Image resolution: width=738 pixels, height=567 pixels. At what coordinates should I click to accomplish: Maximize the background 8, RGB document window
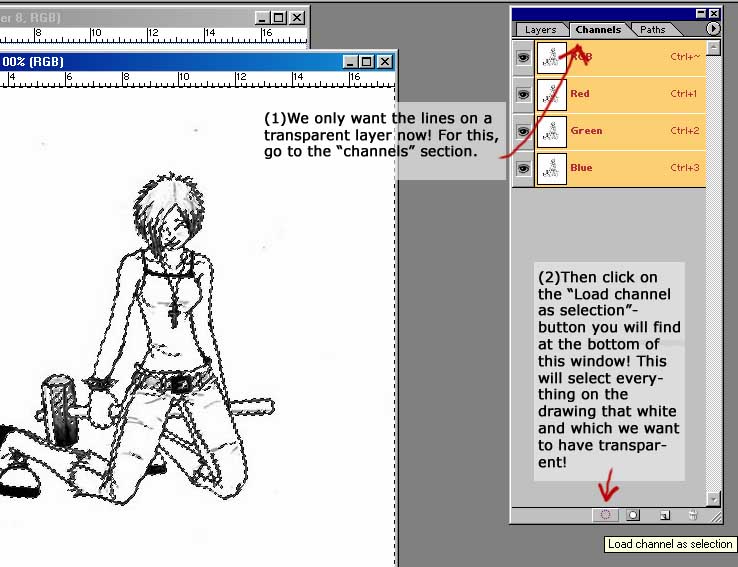279,18
